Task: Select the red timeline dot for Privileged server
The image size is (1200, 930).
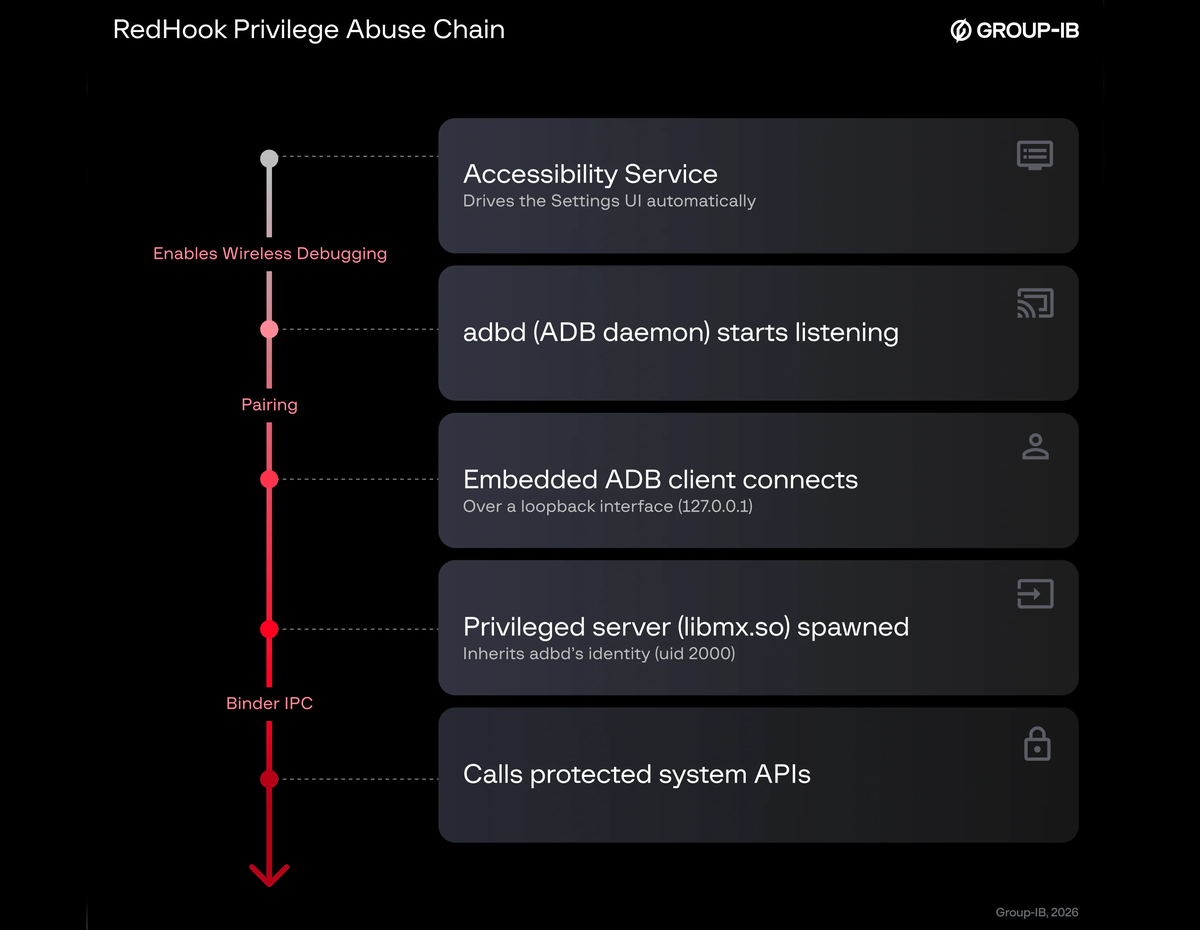Action: (269, 629)
